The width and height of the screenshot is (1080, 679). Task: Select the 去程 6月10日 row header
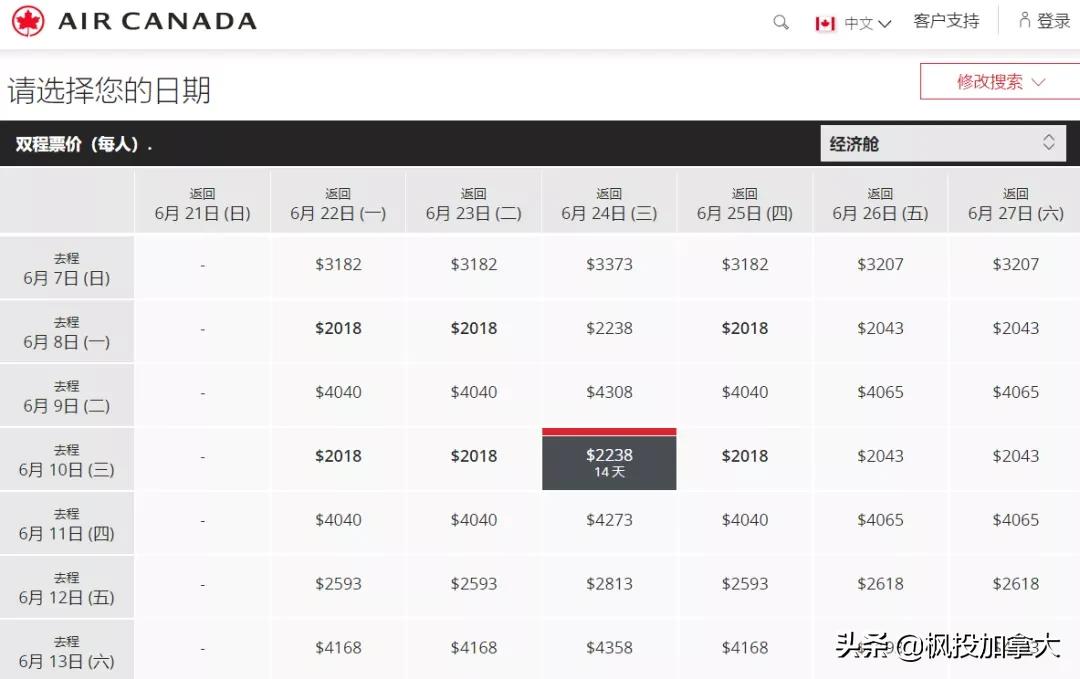[67, 458]
